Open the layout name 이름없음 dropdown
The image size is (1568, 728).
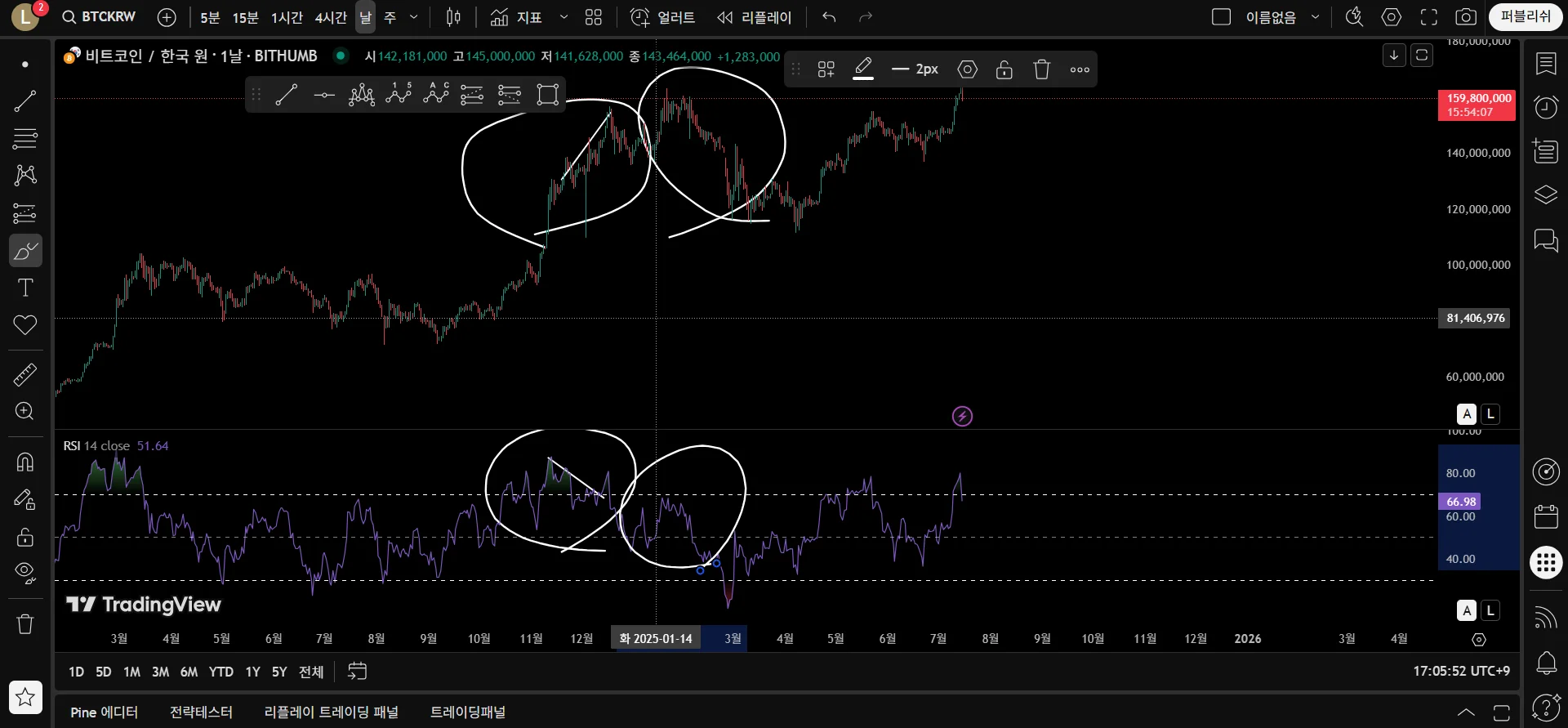point(1315,17)
